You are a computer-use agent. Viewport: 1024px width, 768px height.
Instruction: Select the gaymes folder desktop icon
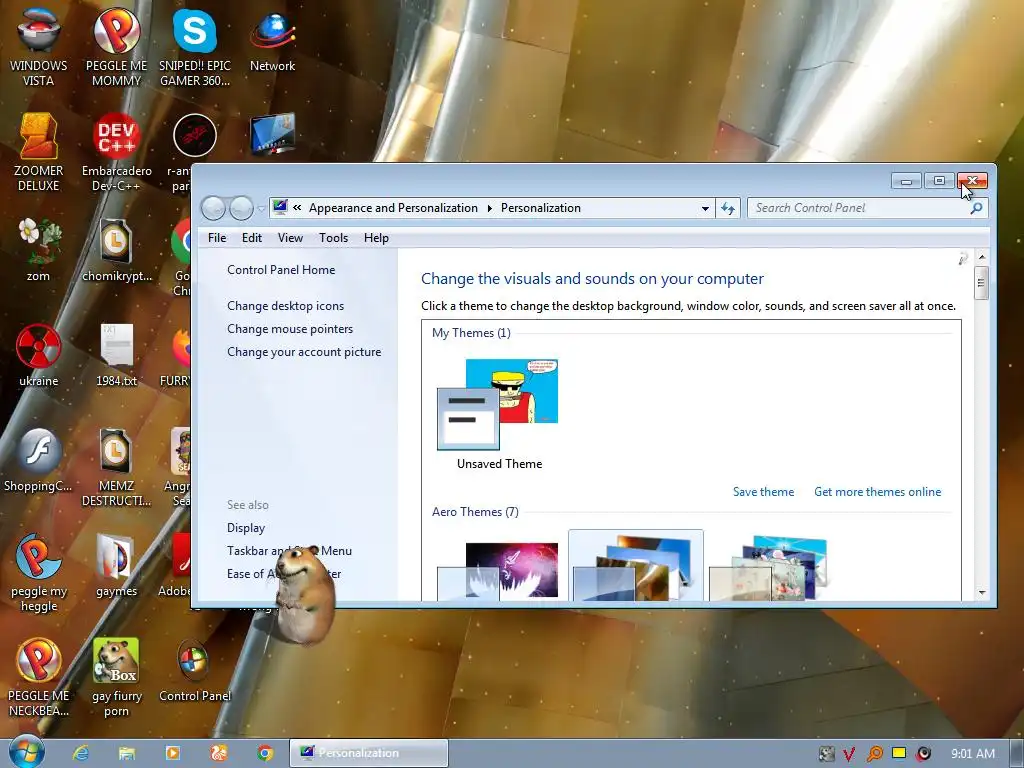pyautogui.click(x=116, y=564)
